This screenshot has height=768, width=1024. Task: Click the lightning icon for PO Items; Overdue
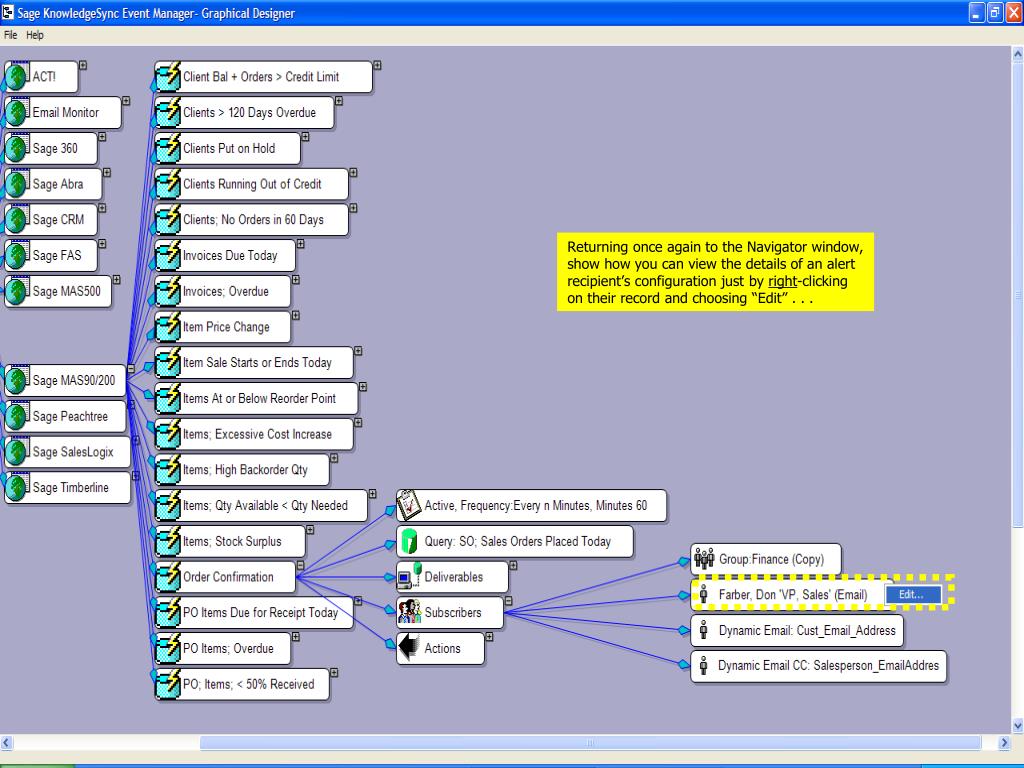pyautogui.click(x=168, y=648)
